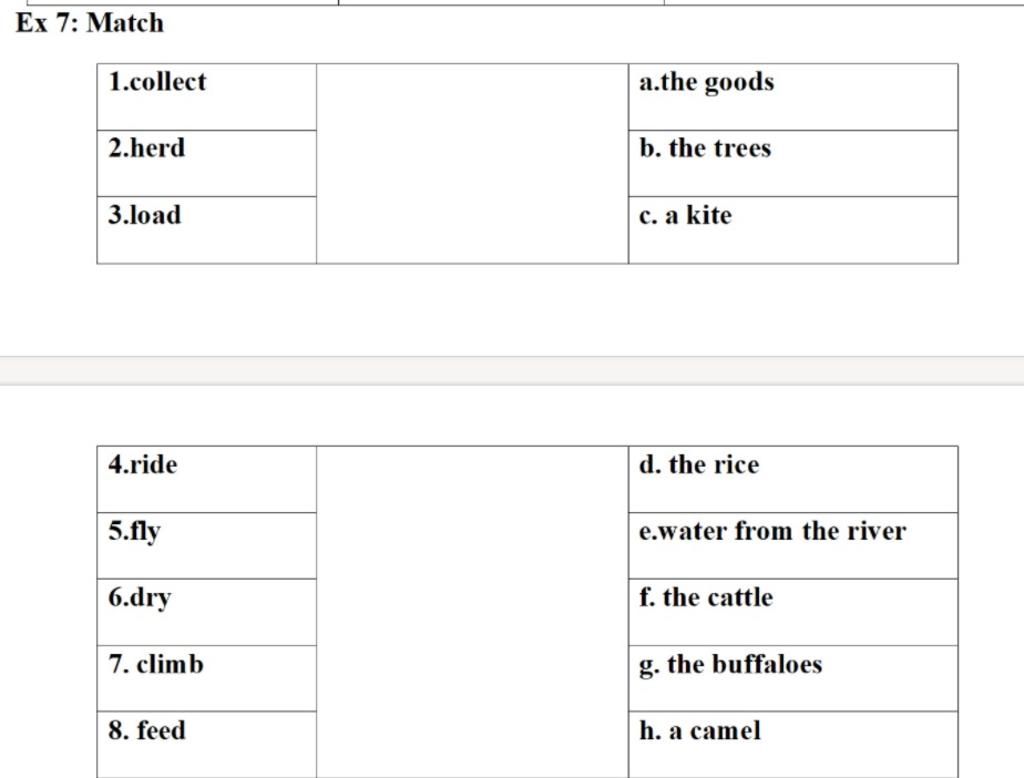Click the 'h. a camel' cell

(793, 745)
